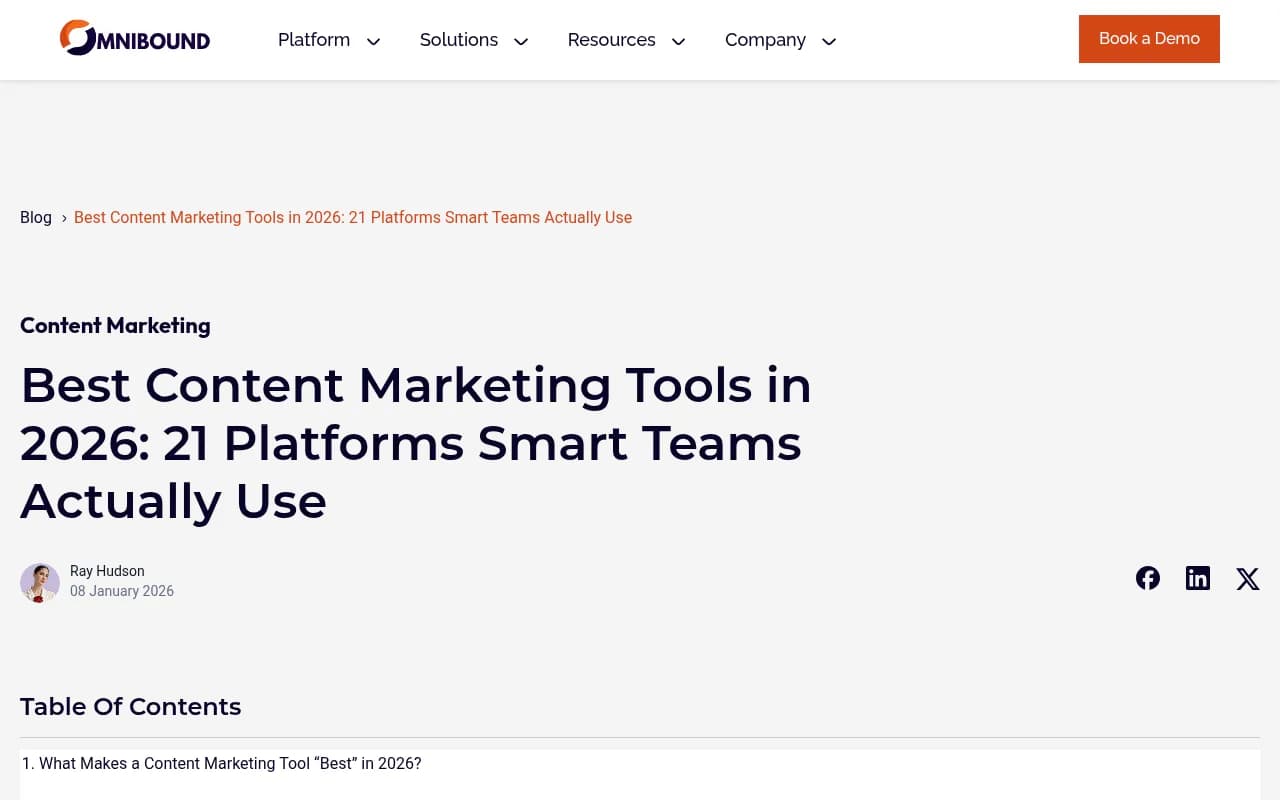Expand the Platform dropdown chevron
Image resolution: width=1280 pixels, height=800 pixels.
[373, 42]
